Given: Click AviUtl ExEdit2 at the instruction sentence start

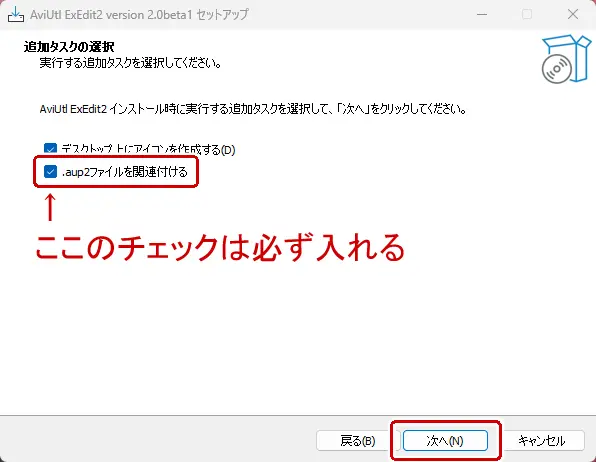Looking at the screenshot, I should click(x=73, y=109).
